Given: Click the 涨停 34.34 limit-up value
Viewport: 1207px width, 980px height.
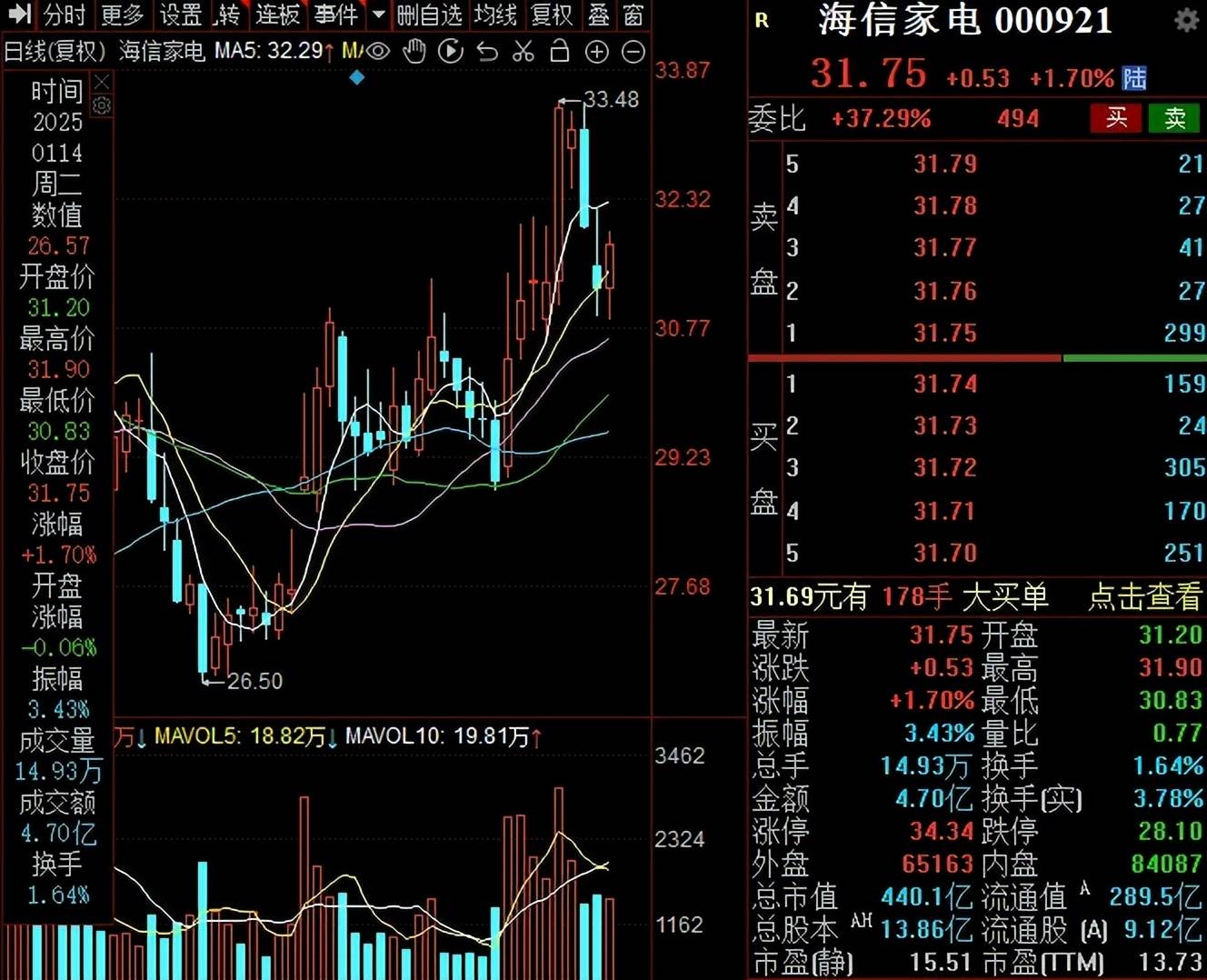Looking at the screenshot, I should pos(942,831).
